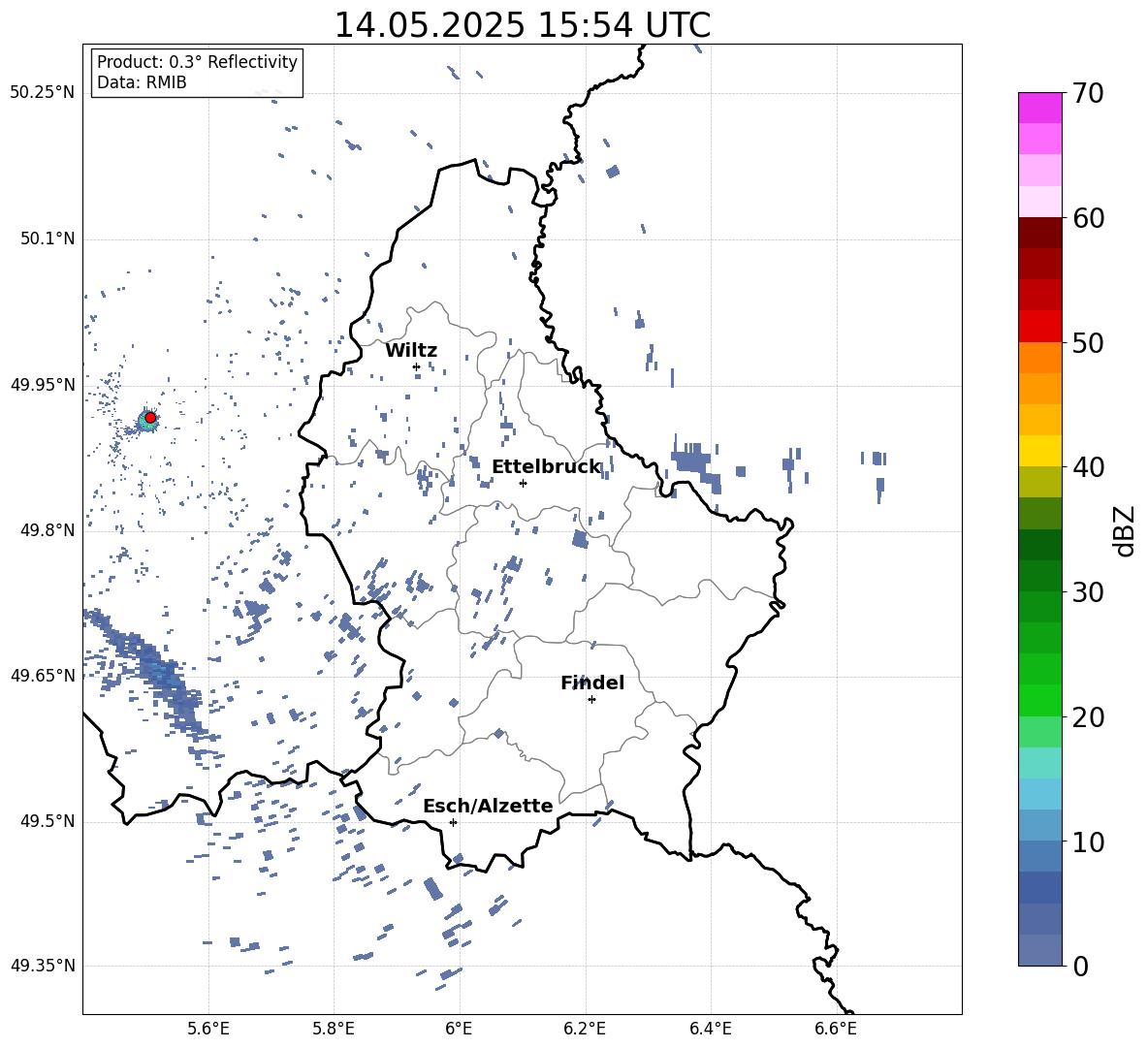Viewport: 1148px width, 1048px height.
Task: Click the light blue colorbar segment above 10
Action: point(1039,825)
